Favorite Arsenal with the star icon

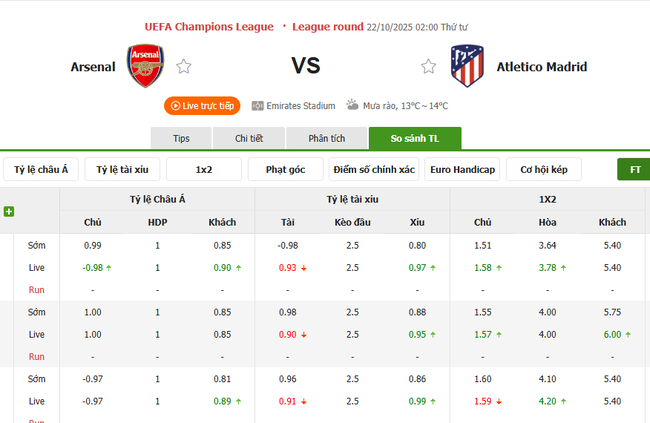click(x=184, y=67)
